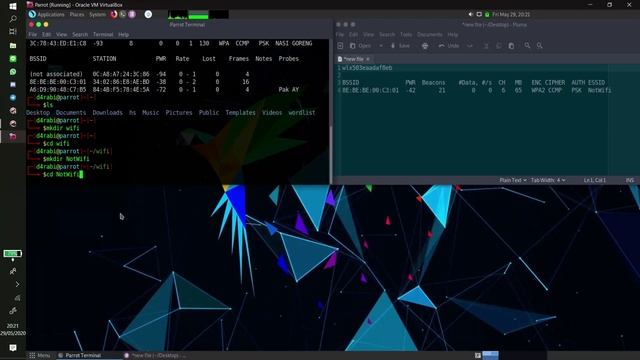The width and height of the screenshot is (640, 360).
Task: Open Terminal menu in Parrot Terminal
Action: pos(103,35)
